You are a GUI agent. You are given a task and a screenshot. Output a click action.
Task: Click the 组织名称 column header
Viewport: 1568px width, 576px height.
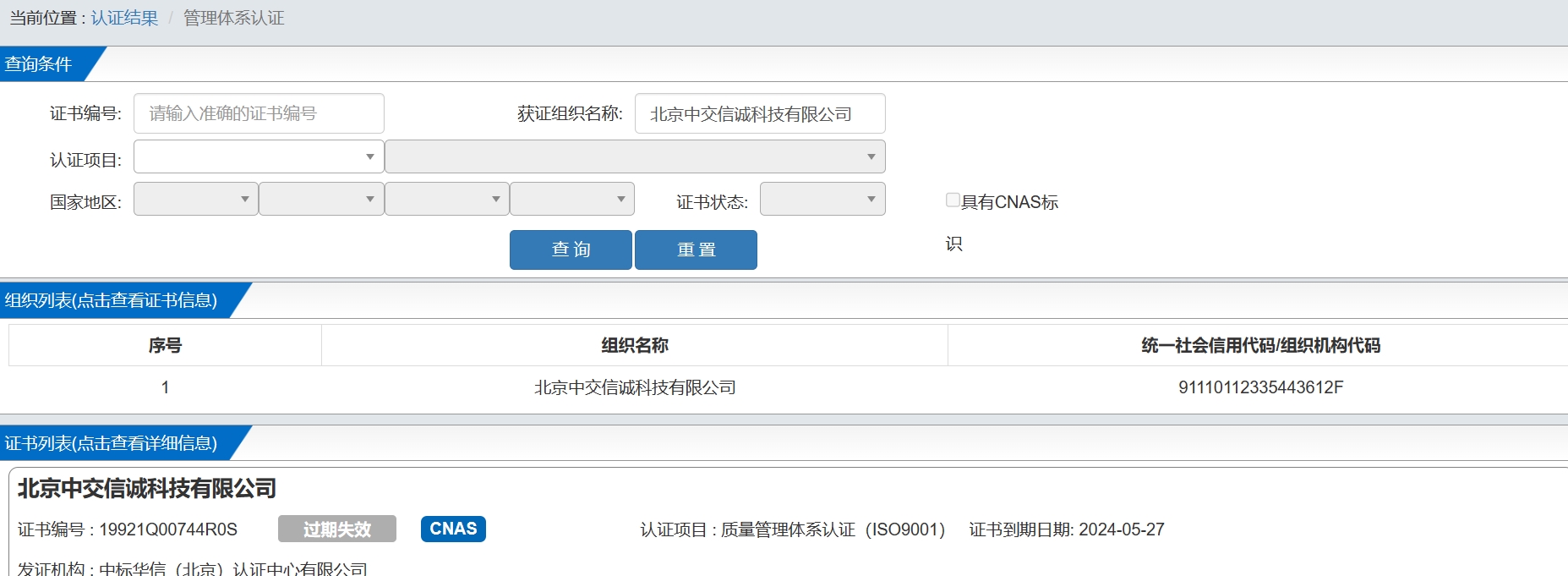pos(635,345)
